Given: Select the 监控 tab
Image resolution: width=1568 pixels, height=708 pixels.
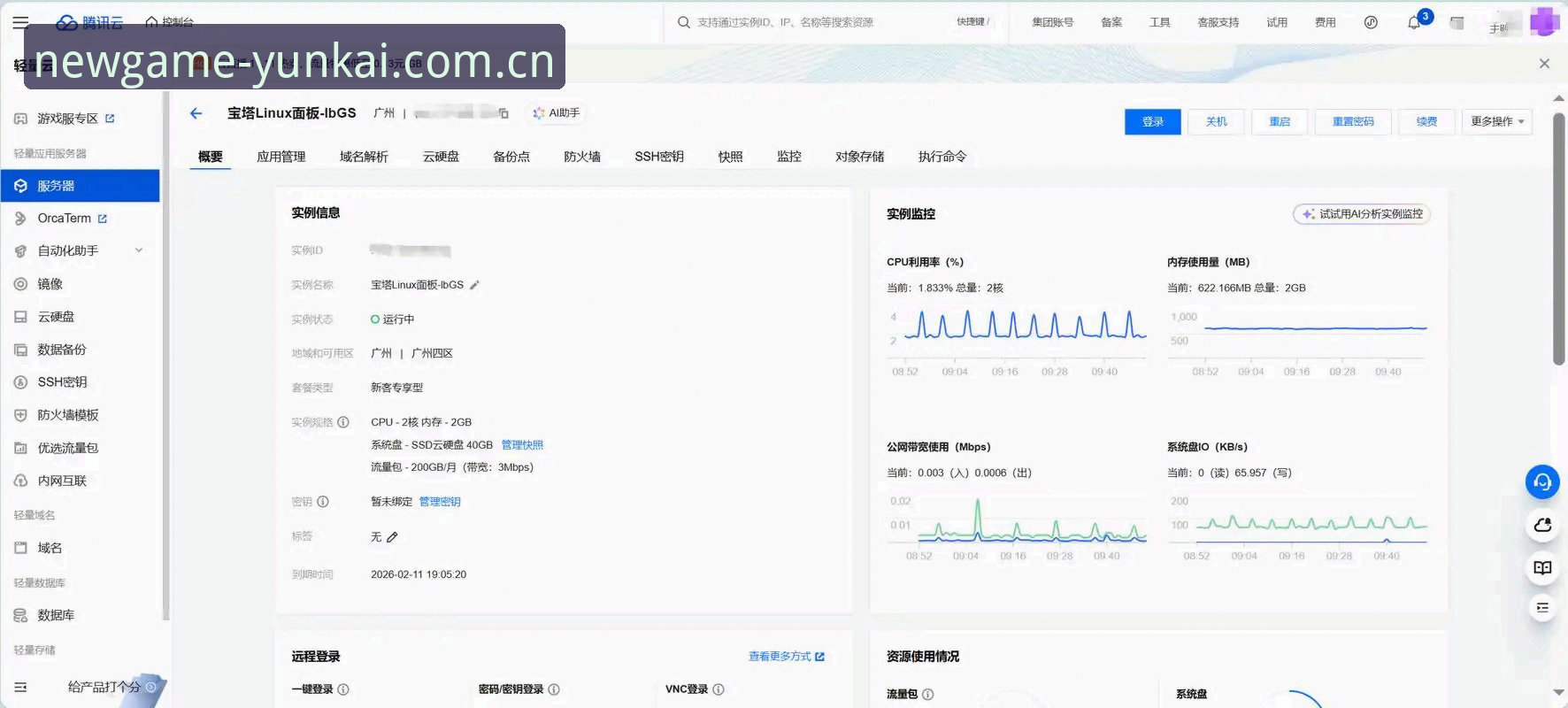Looking at the screenshot, I should (x=789, y=157).
